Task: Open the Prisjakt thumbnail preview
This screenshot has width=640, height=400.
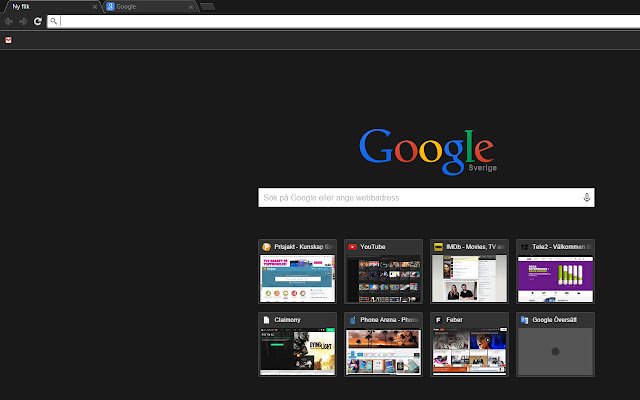Action: coord(298,279)
